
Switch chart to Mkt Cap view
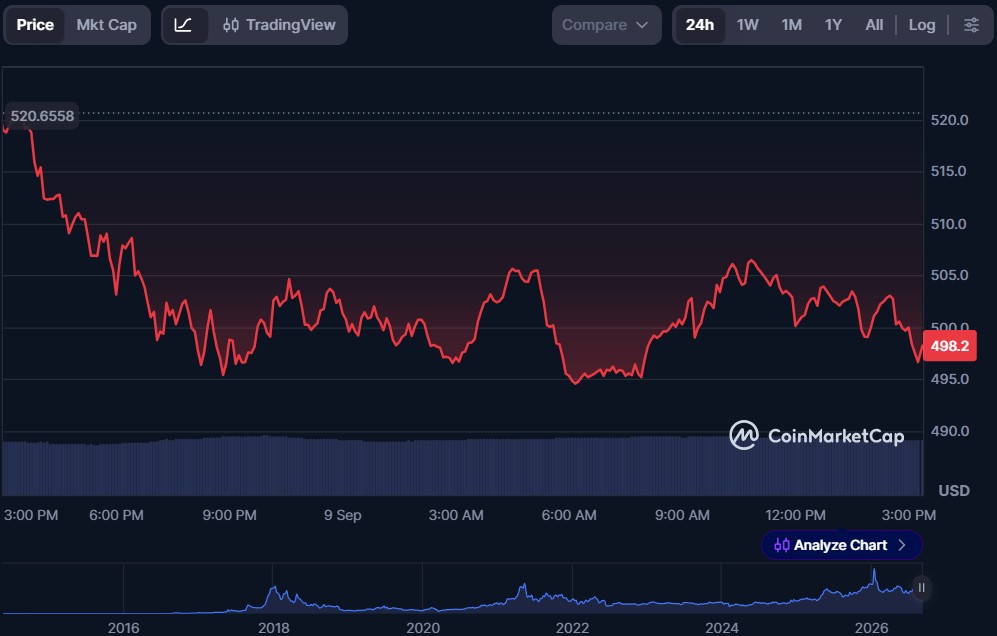click(107, 25)
